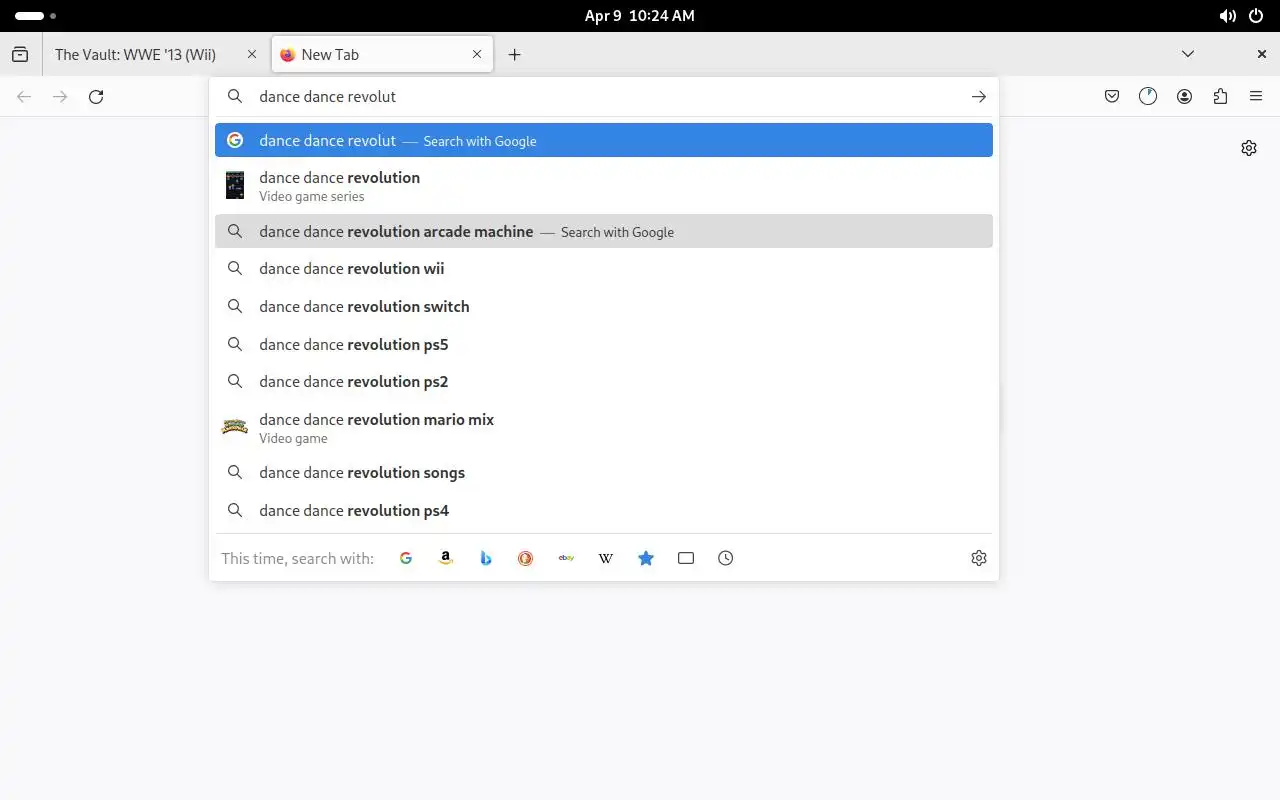1280x800 pixels.
Task: Search open tabs with tab icon
Action: coord(686,558)
